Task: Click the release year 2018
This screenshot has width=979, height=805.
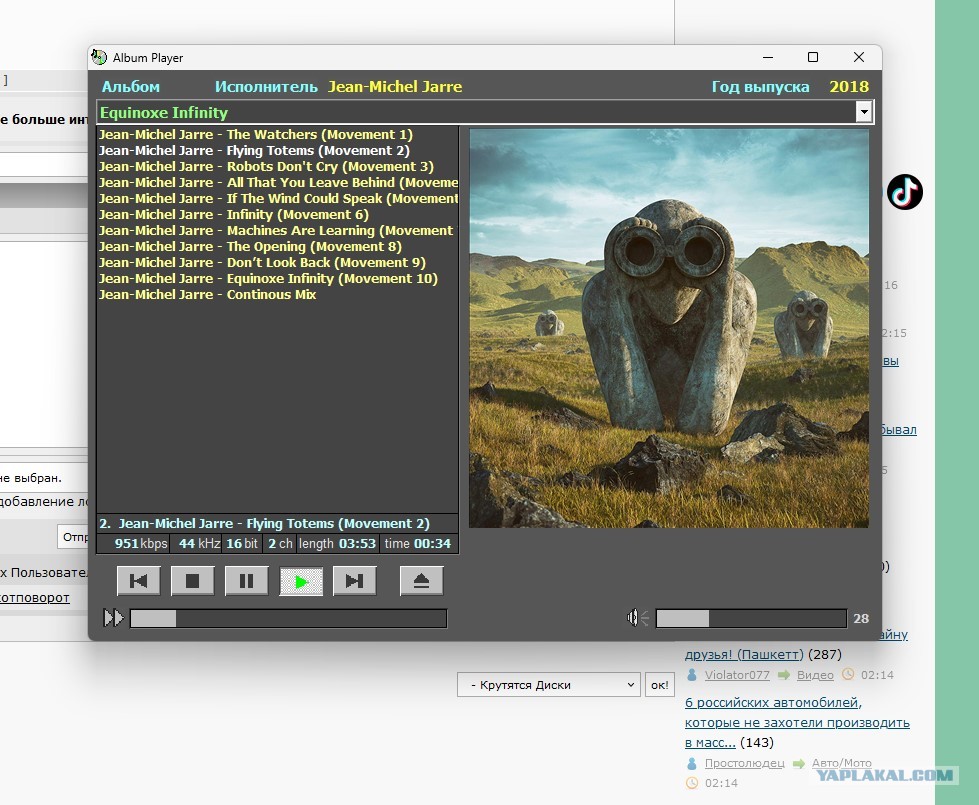Action: click(x=849, y=87)
